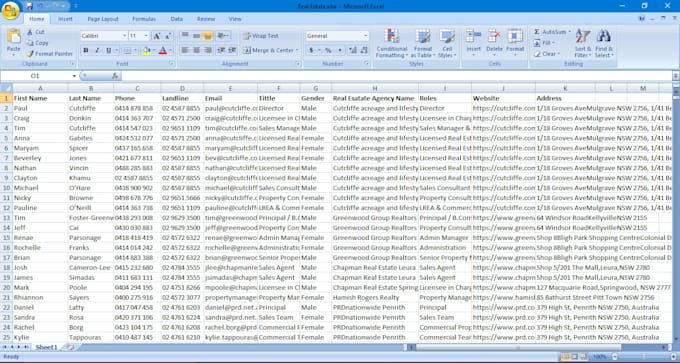Screen dimensions: 680x363
Task: Apply Percent Style format
Action: pos(328,50)
